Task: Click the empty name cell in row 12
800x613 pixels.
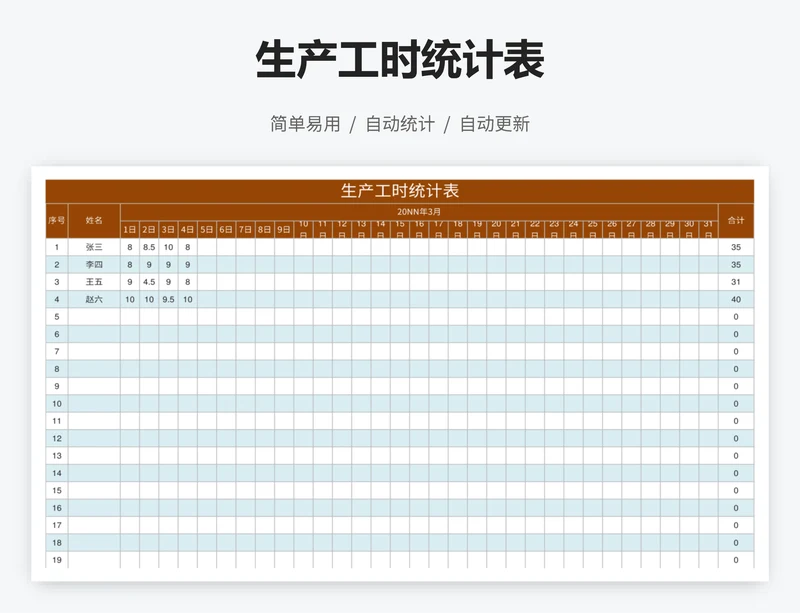Action: tap(94, 438)
